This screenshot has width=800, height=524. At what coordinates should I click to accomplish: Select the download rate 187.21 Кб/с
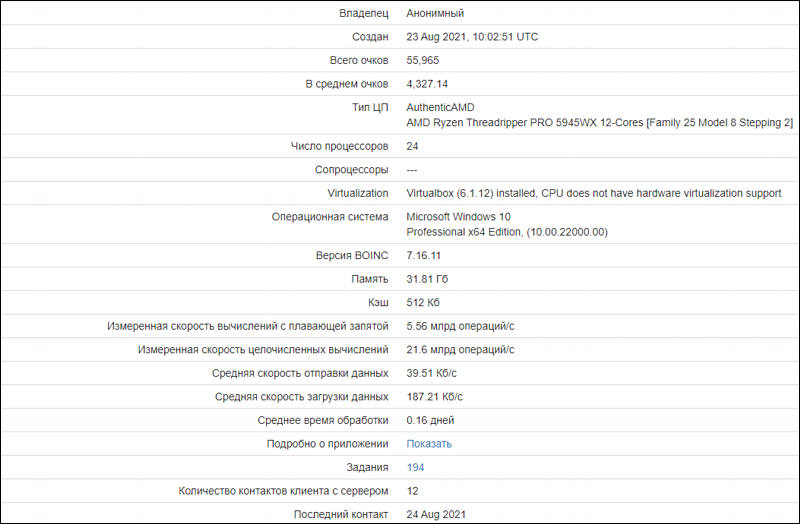coord(434,396)
